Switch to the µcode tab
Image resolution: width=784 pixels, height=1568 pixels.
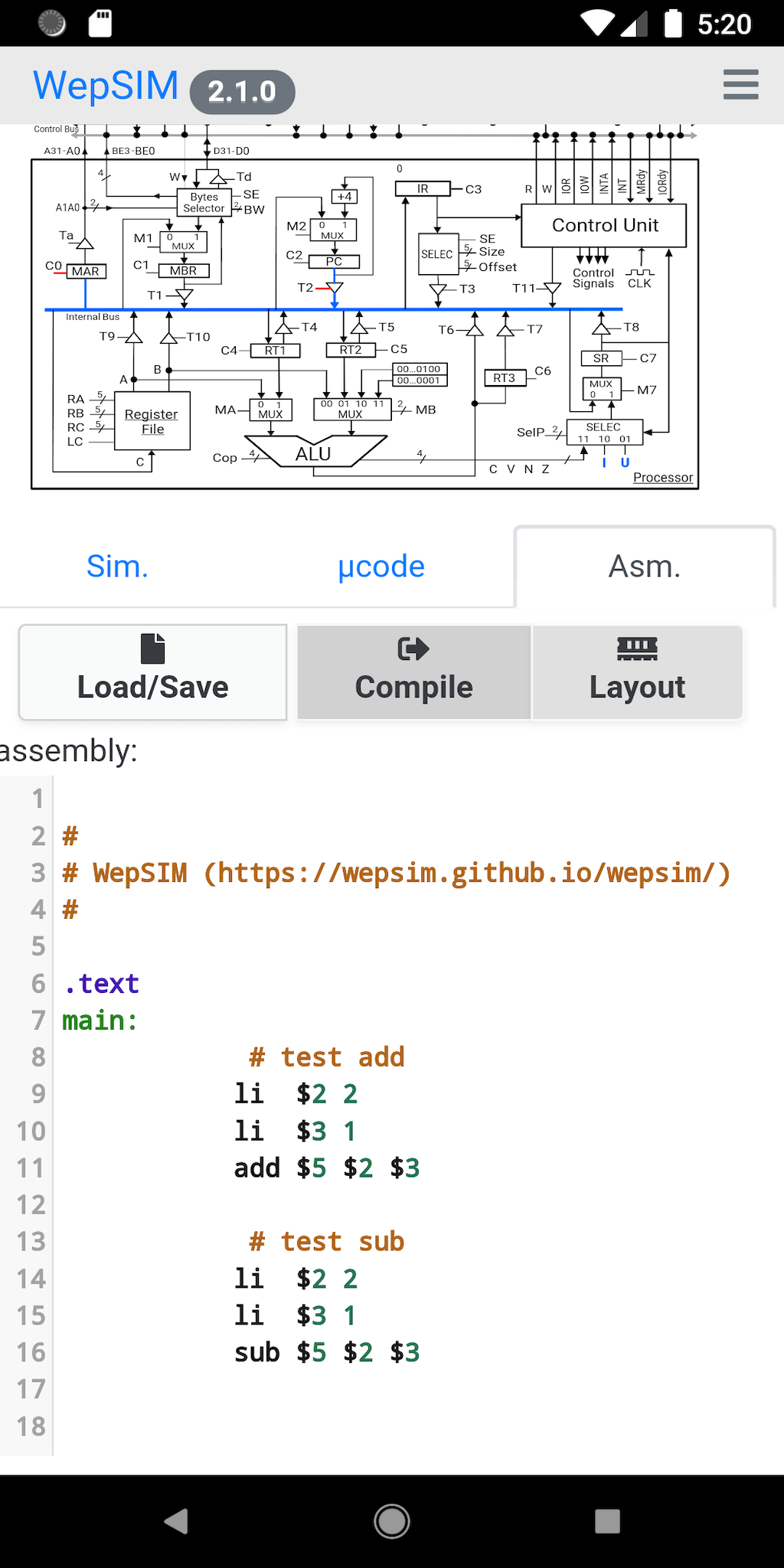click(x=381, y=567)
